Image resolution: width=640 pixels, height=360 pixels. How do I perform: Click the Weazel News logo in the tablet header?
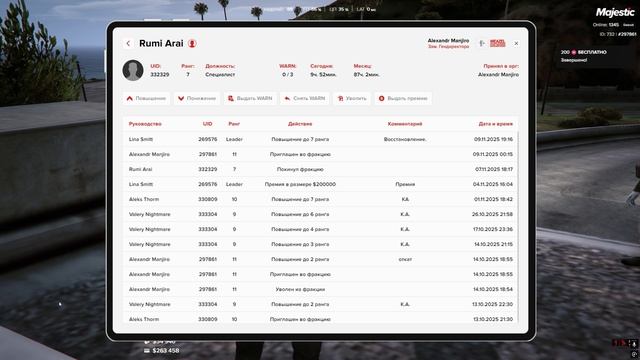point(497,43)
